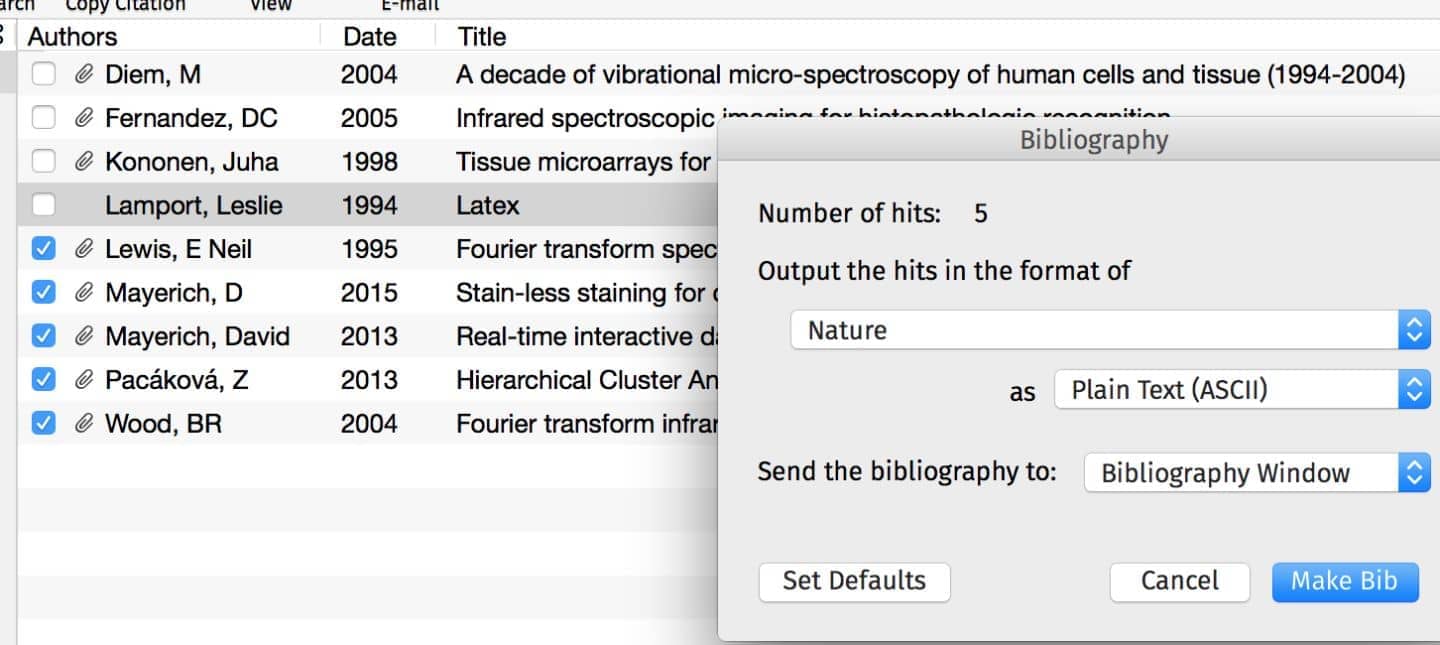
Task: Click the Set Defaults button
Action: (x=854, y=581)
